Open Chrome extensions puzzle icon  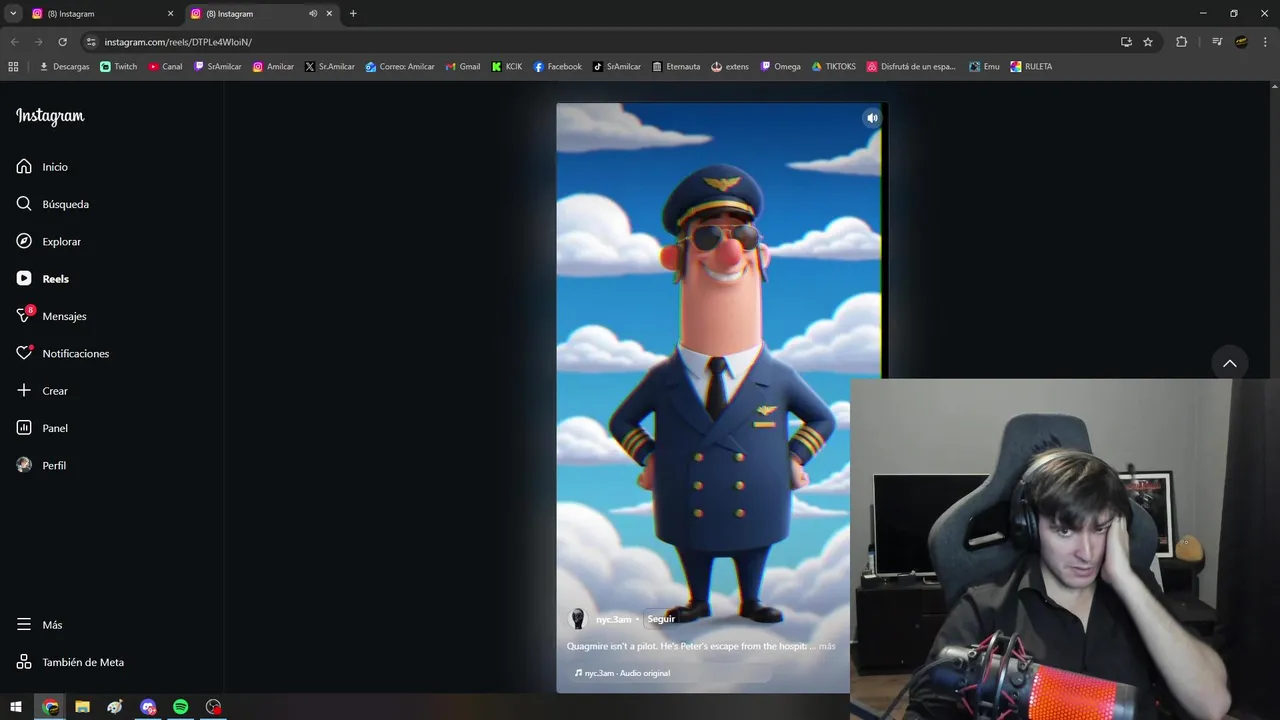[1181, 42]
